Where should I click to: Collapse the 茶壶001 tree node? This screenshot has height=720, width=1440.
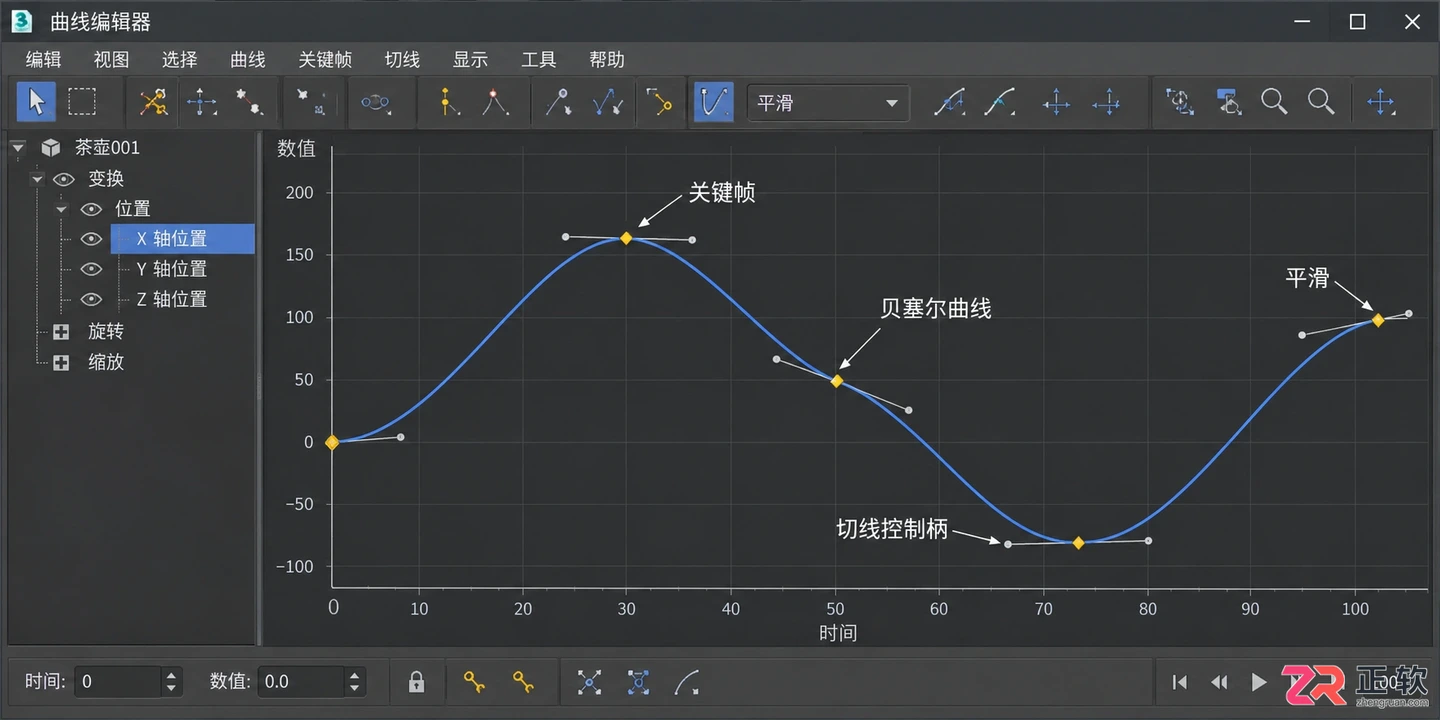pos(17,148)
